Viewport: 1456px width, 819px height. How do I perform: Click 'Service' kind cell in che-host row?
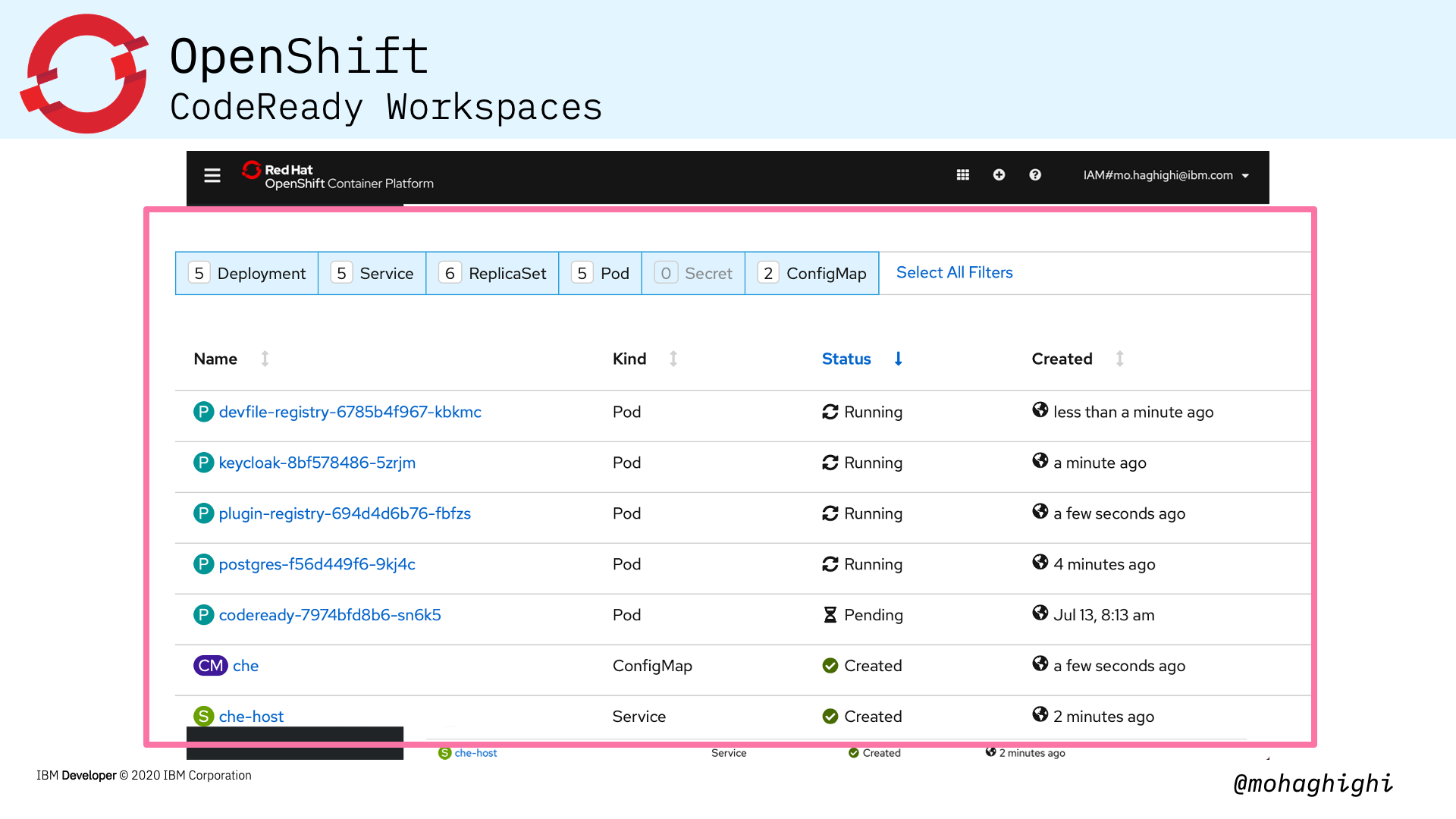[x=639, y=717]
